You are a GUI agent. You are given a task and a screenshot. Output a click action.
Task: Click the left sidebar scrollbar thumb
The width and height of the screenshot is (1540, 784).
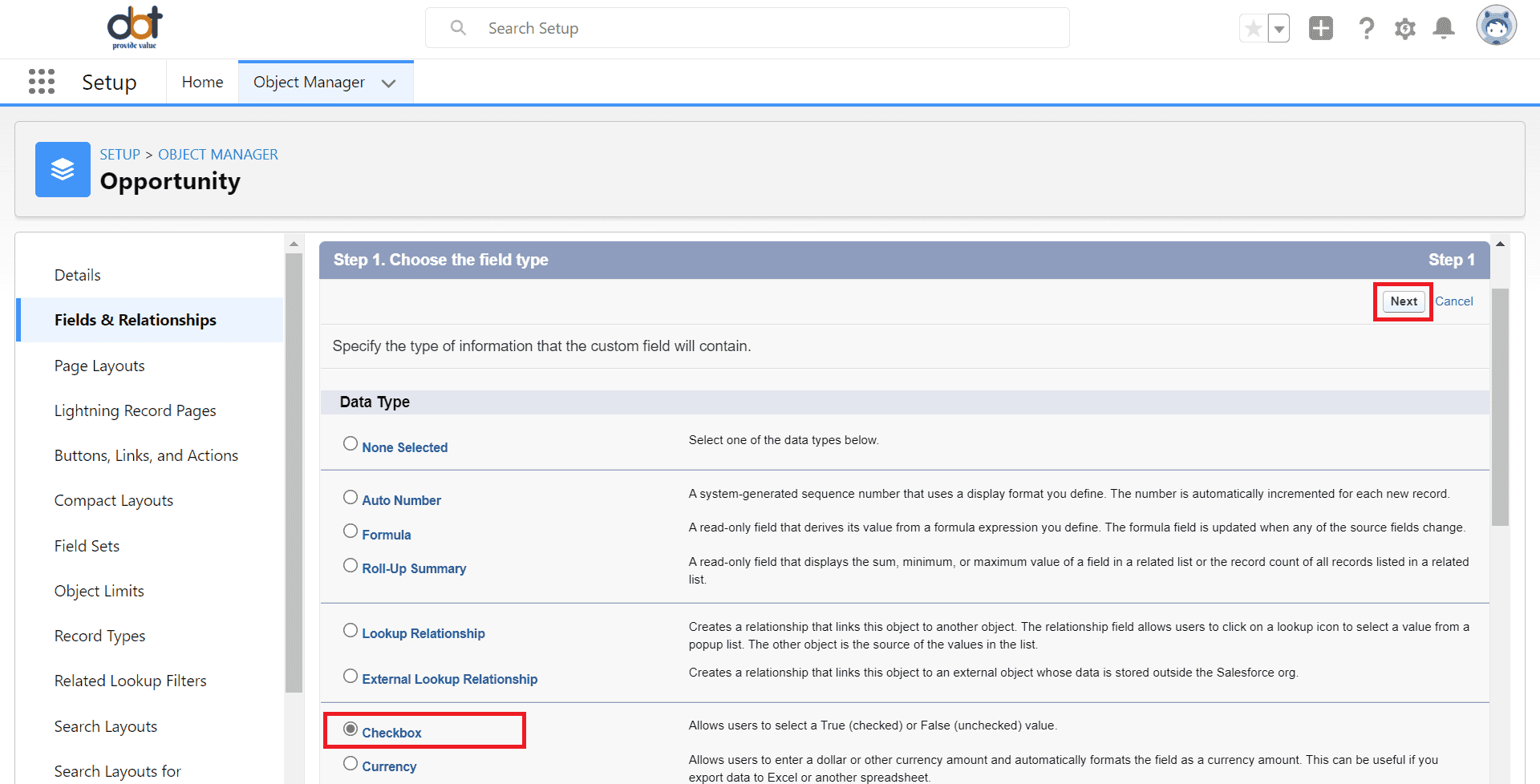[x=294, y=473]
